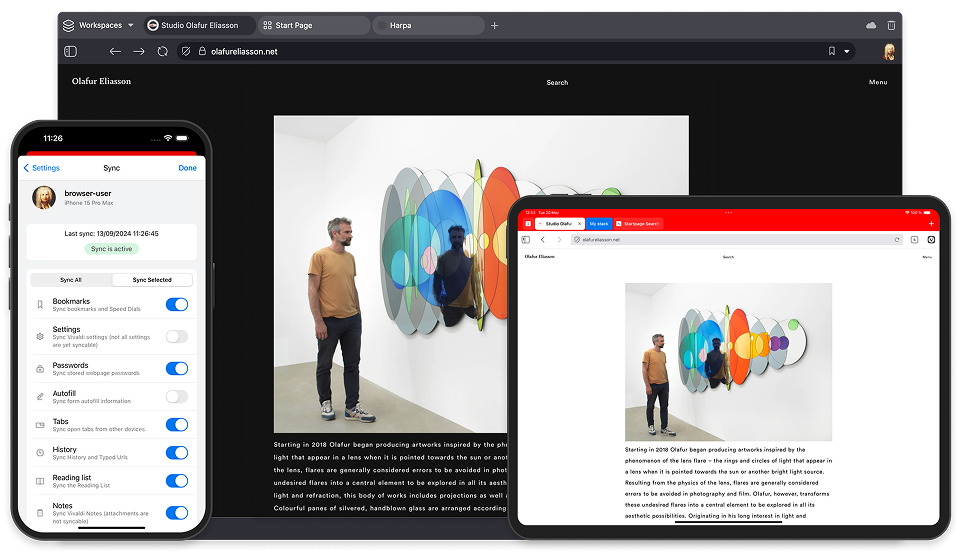960x560 pixels.
Task: Open the Menu on the desktop webpage
Action: click(877, 82)
